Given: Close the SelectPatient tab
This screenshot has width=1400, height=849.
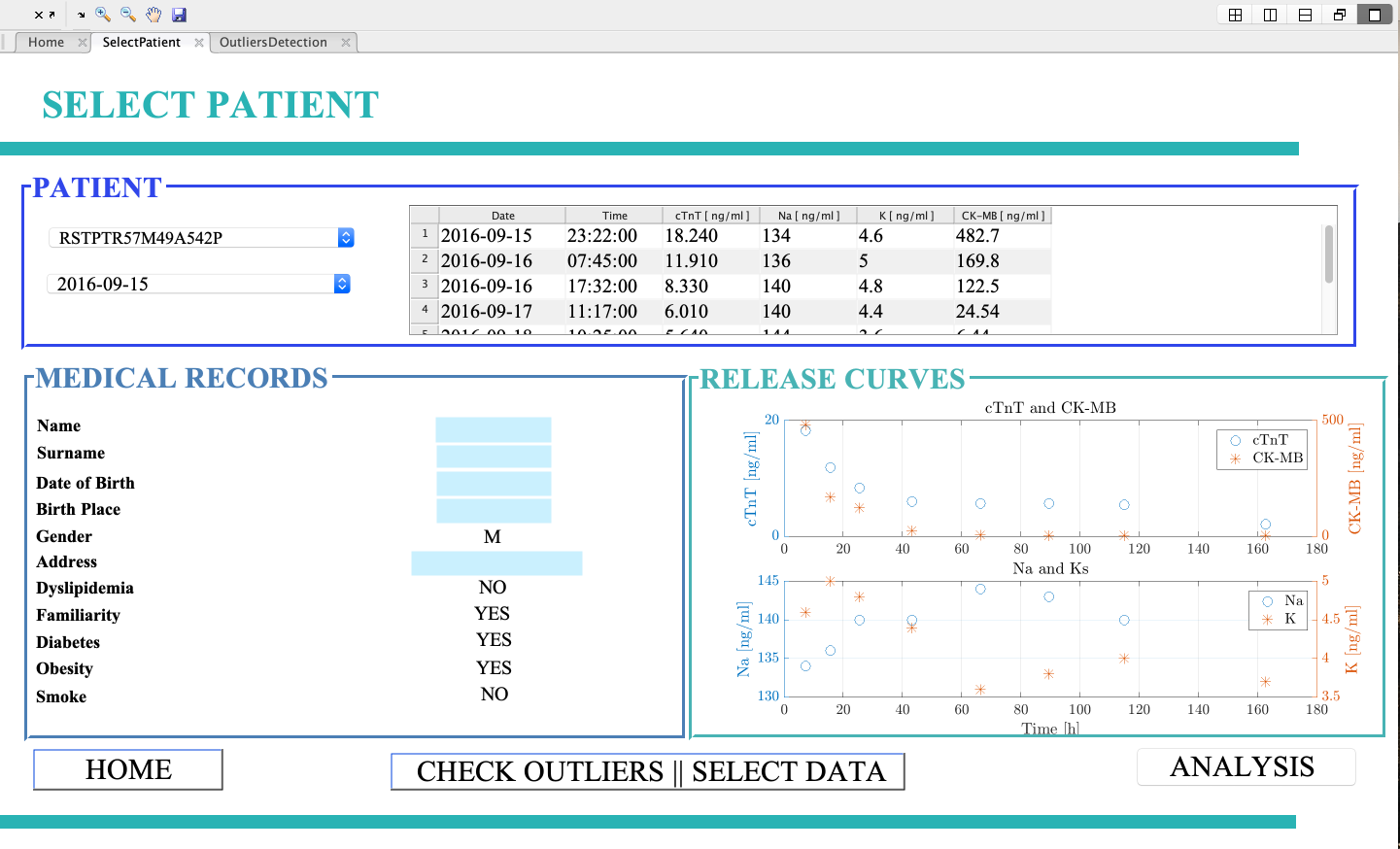Looking at the screenshot, I should point(199,43).
